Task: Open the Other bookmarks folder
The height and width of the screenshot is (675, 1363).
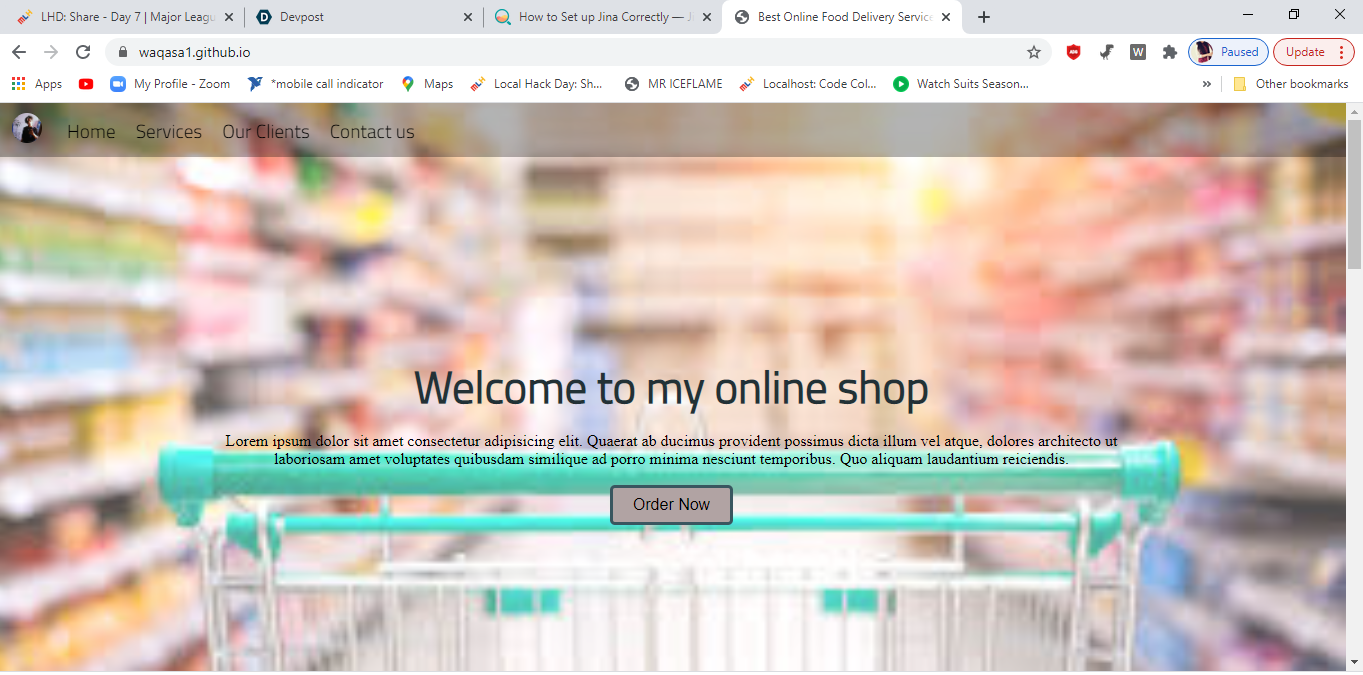Action: [1290, 84]
